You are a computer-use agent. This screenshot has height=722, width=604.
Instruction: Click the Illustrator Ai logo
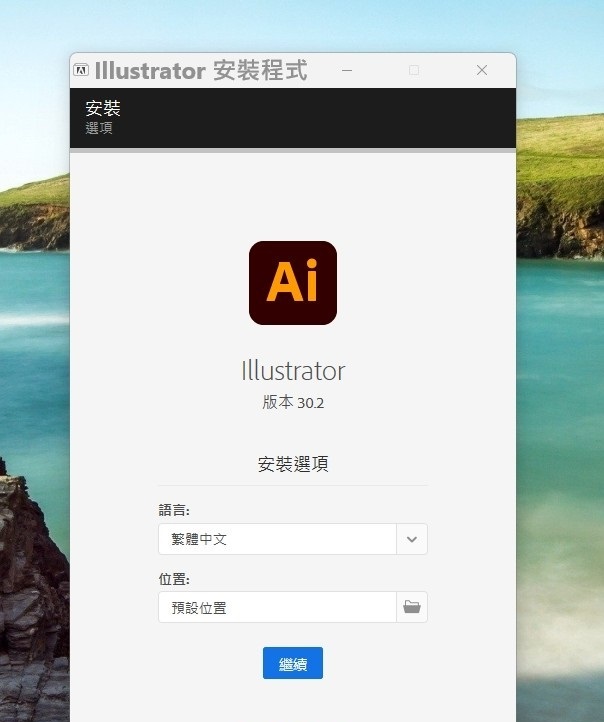coord(292,283)
